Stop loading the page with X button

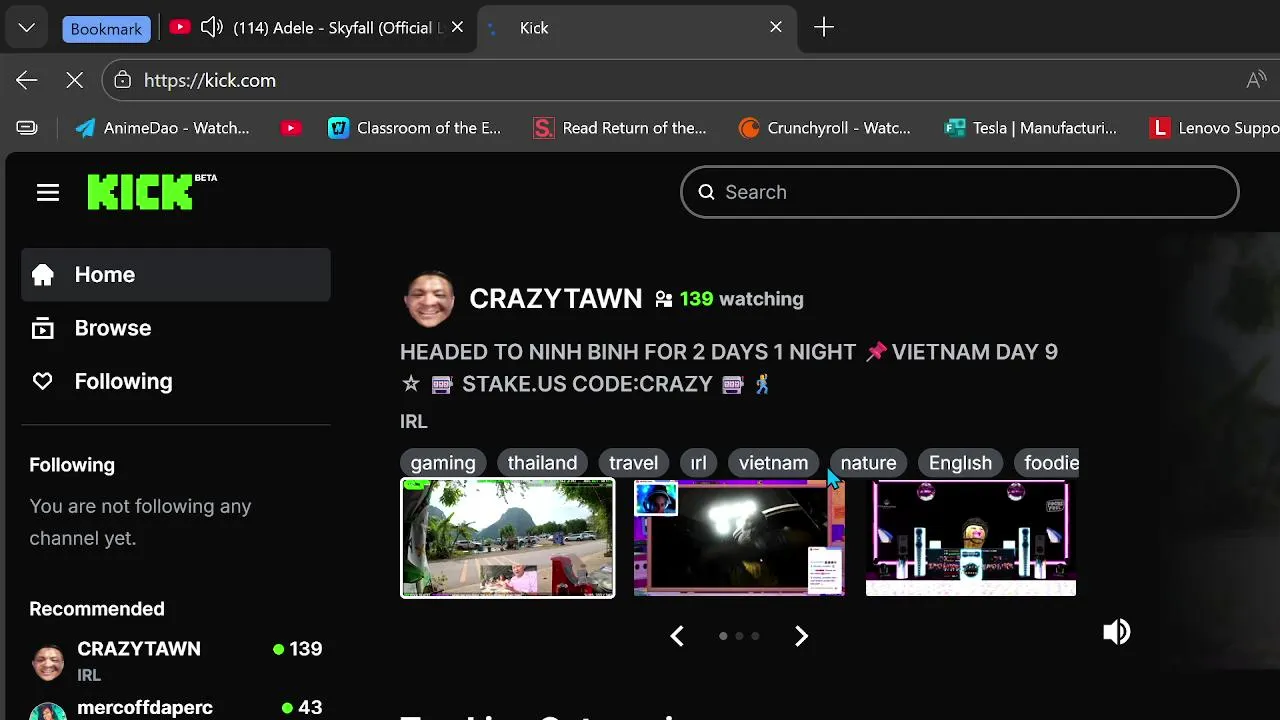pyautogui.click(x=75, y=80)
